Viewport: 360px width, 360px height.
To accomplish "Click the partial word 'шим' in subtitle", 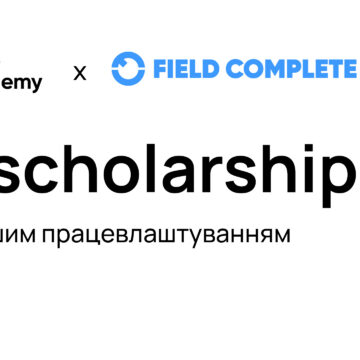I will 18,236.
